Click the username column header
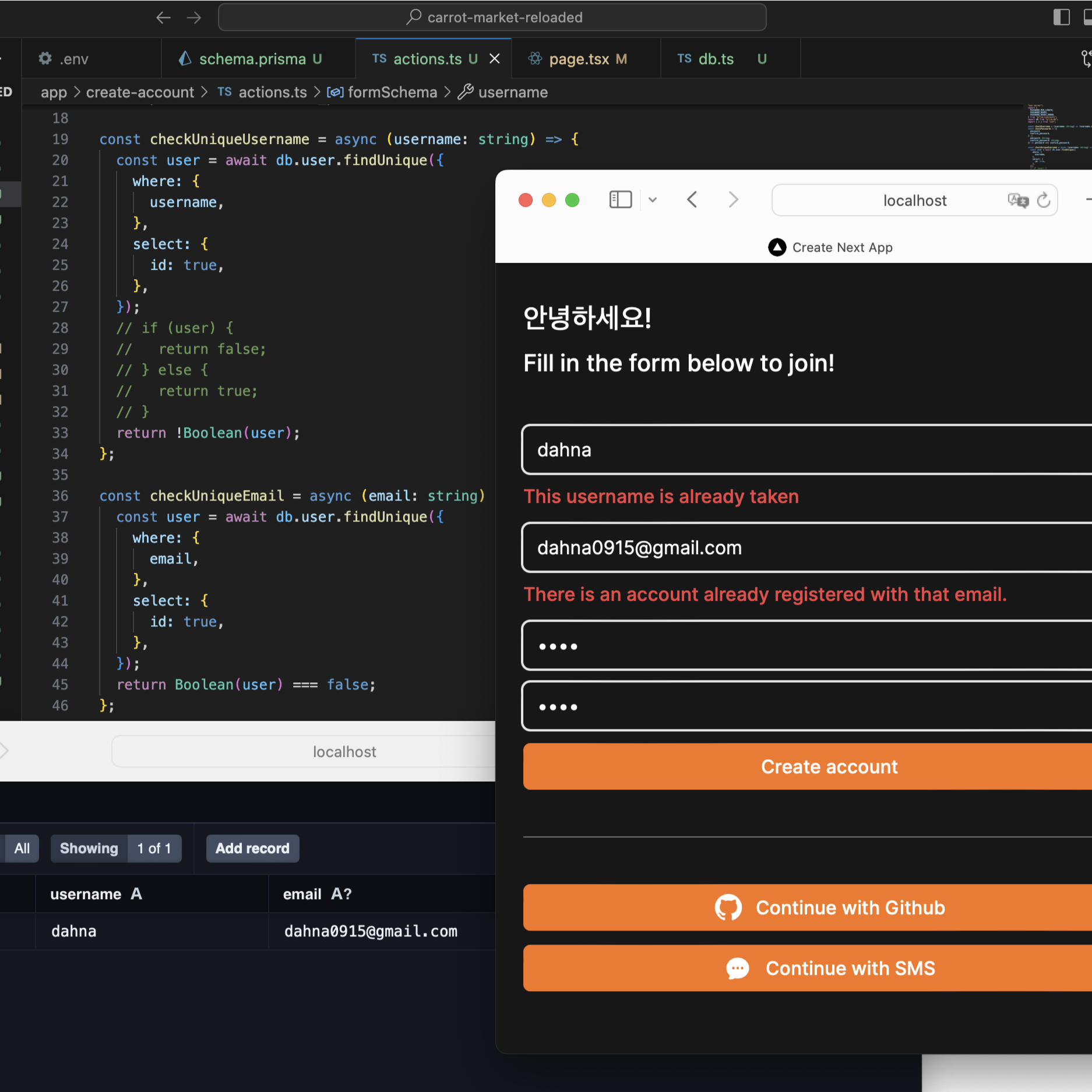 pos(152,894)
